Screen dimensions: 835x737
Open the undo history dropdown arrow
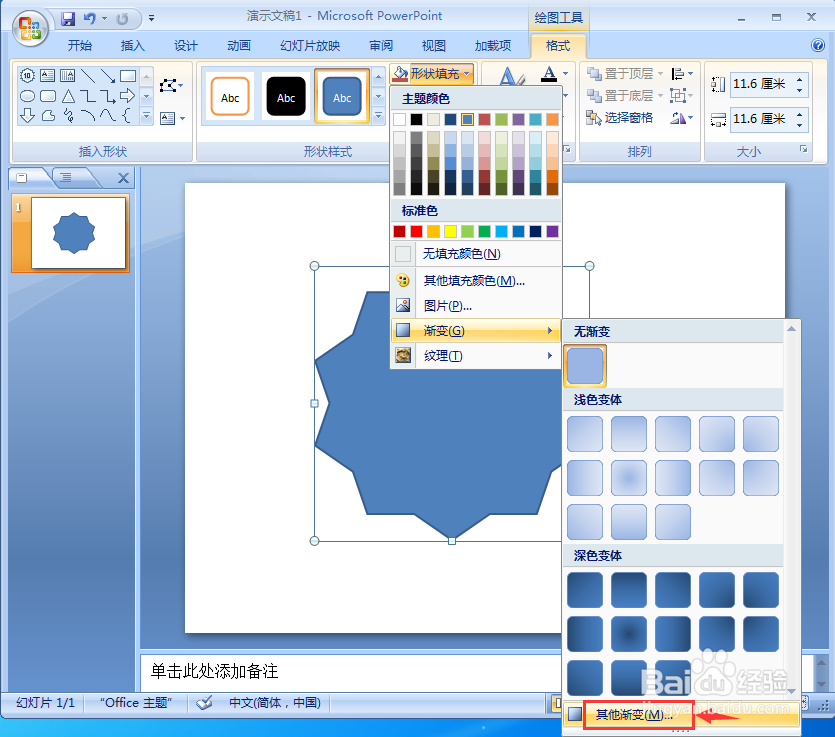[104, 19]
